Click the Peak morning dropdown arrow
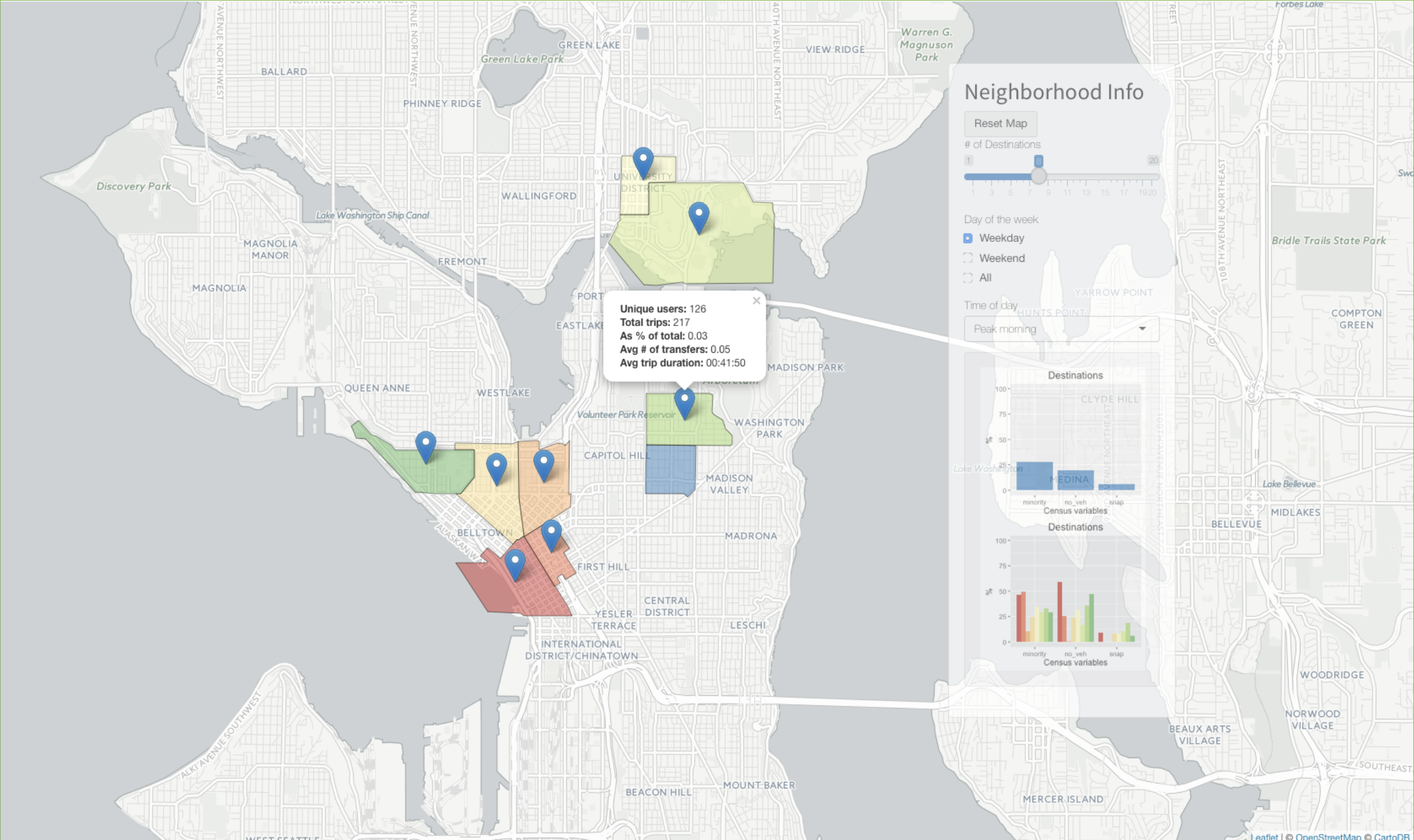This screenshot has width=1414, height=840. [1142, 329]
